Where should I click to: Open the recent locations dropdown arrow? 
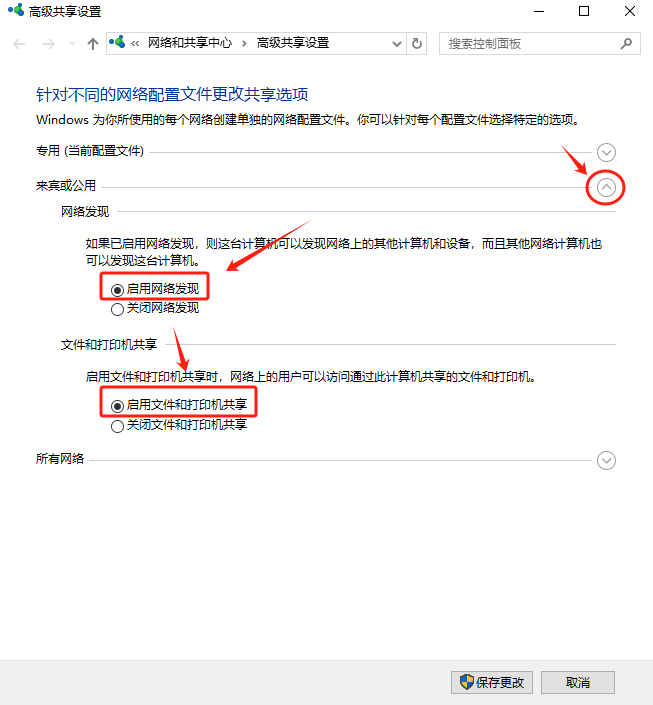tap(70, 45)
